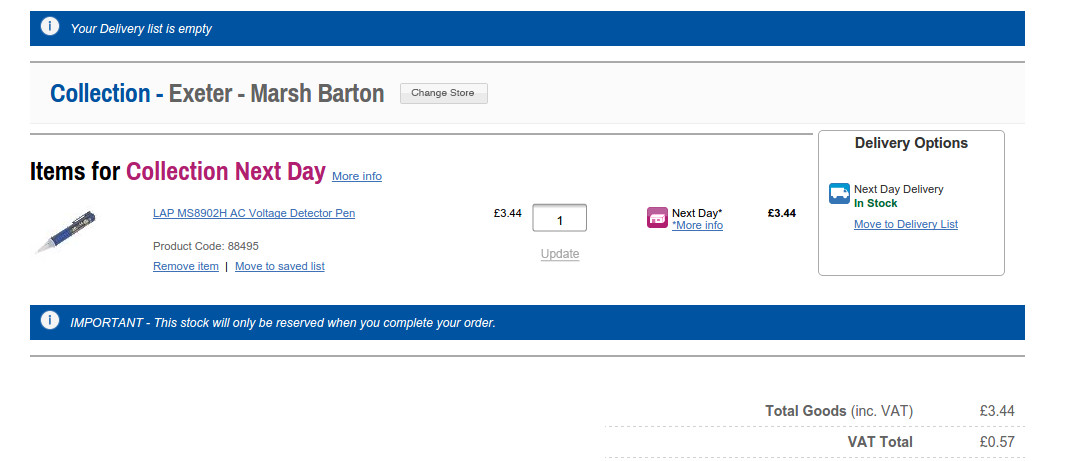Click the Delivery Options panel heading
1074x461 pixels.
[x=911, y=143]
